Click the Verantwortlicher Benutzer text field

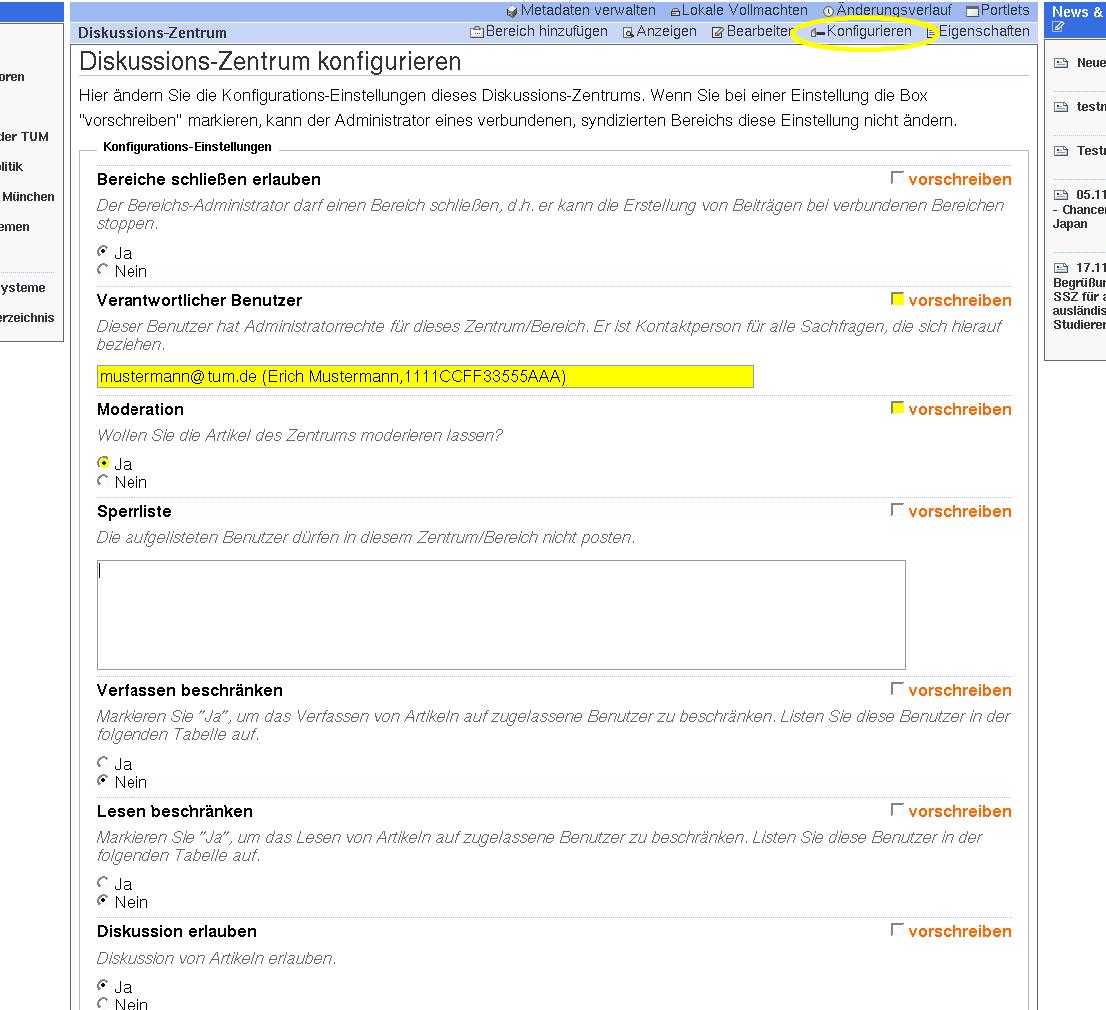click(425, 376)
